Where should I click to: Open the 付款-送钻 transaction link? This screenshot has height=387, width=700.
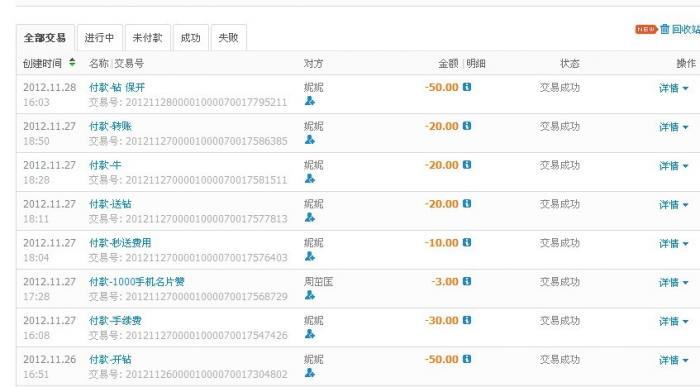coord(110,204)
